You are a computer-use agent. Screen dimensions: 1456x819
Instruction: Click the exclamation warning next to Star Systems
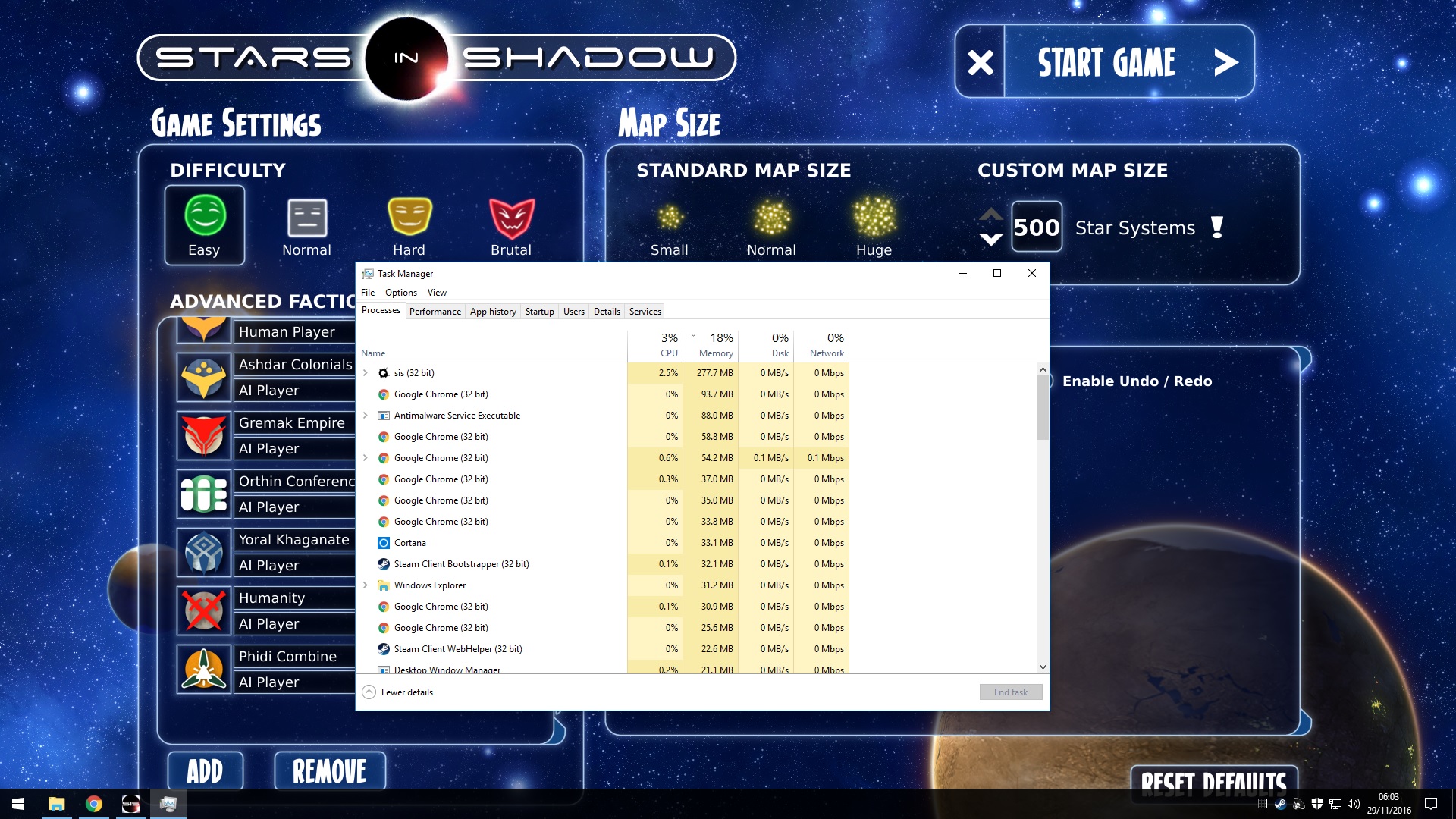click(x=1218, y=227)
